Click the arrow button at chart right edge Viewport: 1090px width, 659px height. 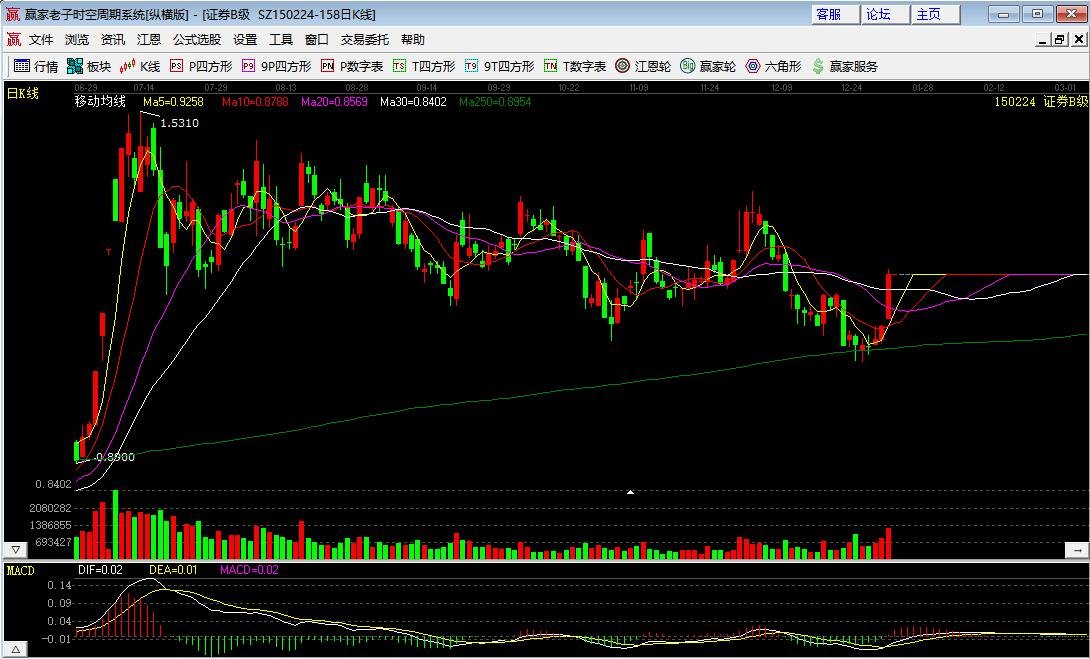(x=1077, y=550)
